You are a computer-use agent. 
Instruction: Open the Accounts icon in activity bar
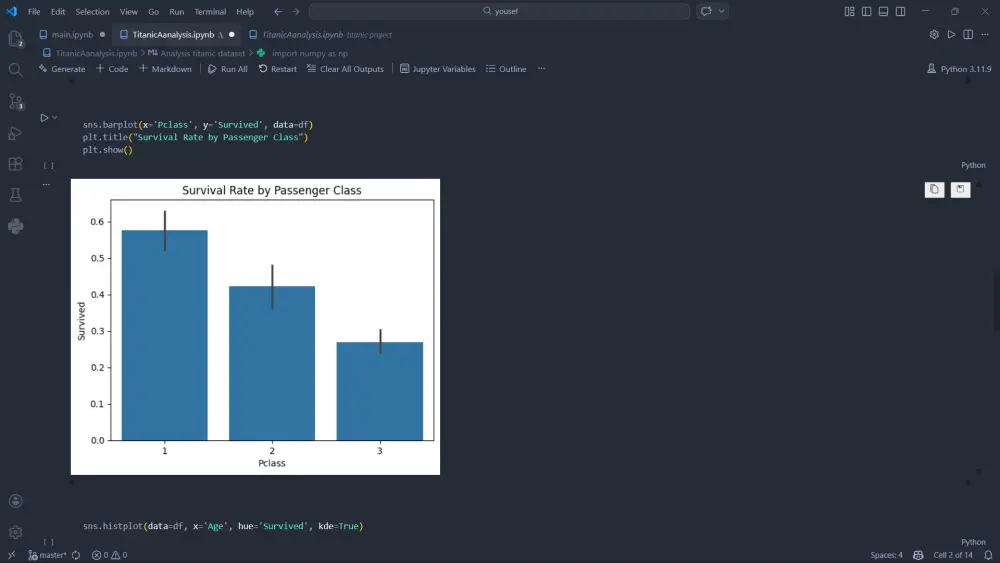point(15,501)
